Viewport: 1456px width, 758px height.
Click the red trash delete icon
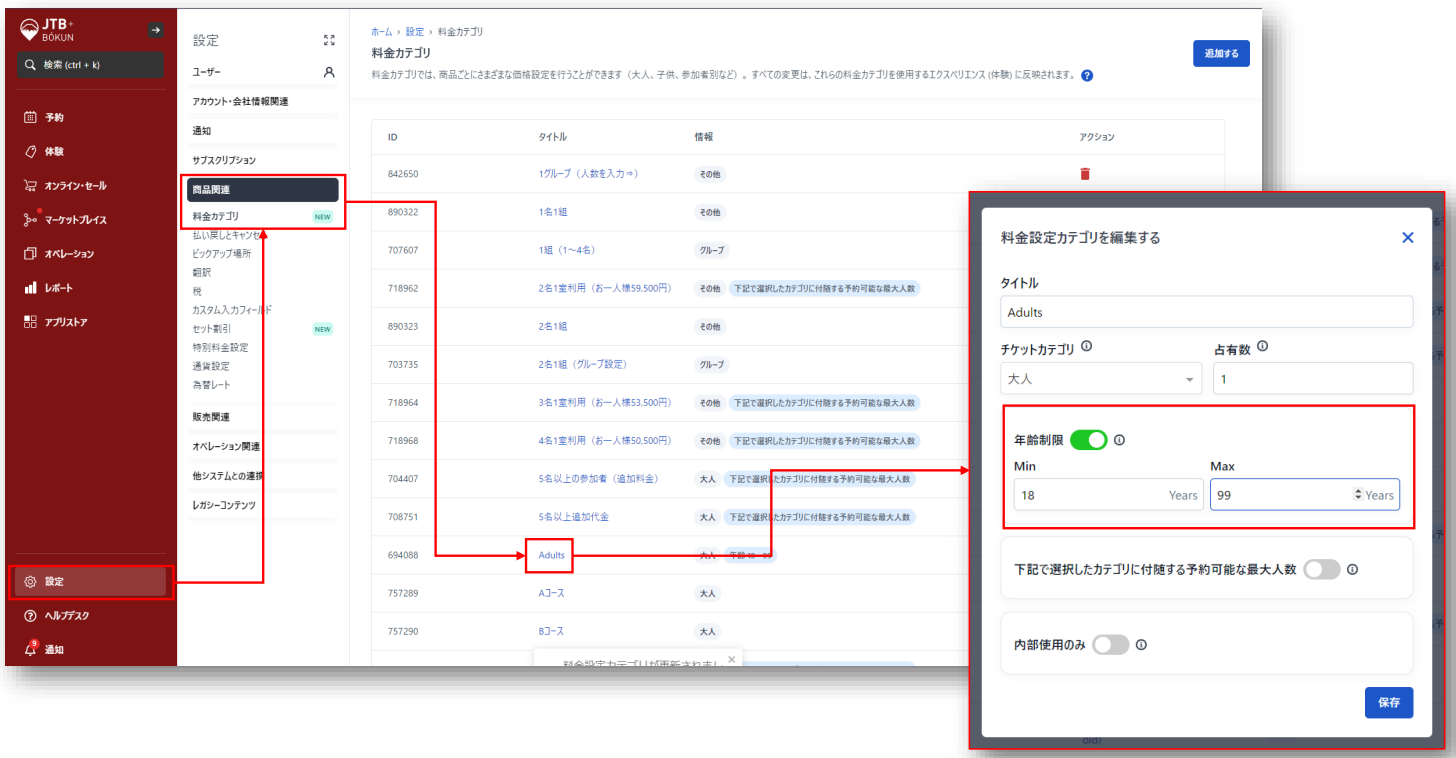1085,174
